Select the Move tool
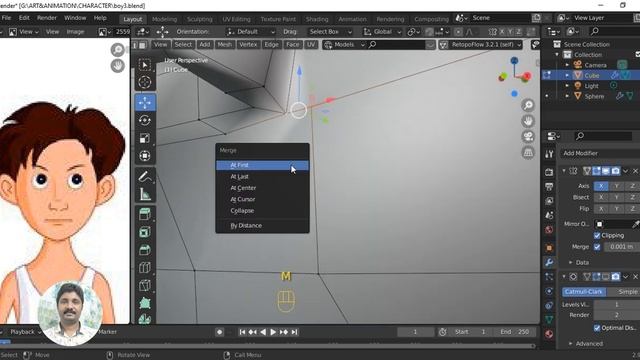 [x=145, y=102]
